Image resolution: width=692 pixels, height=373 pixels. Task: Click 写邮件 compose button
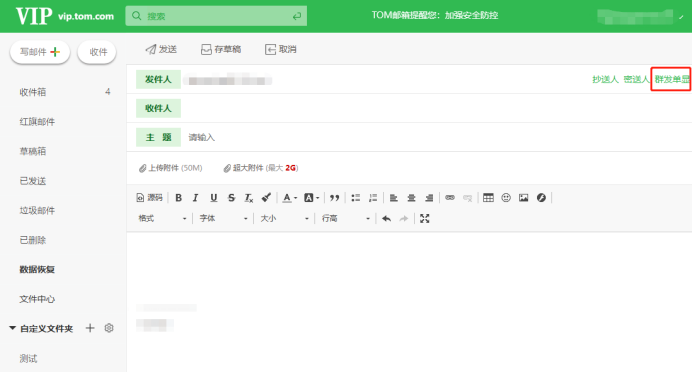coord(40,52)
